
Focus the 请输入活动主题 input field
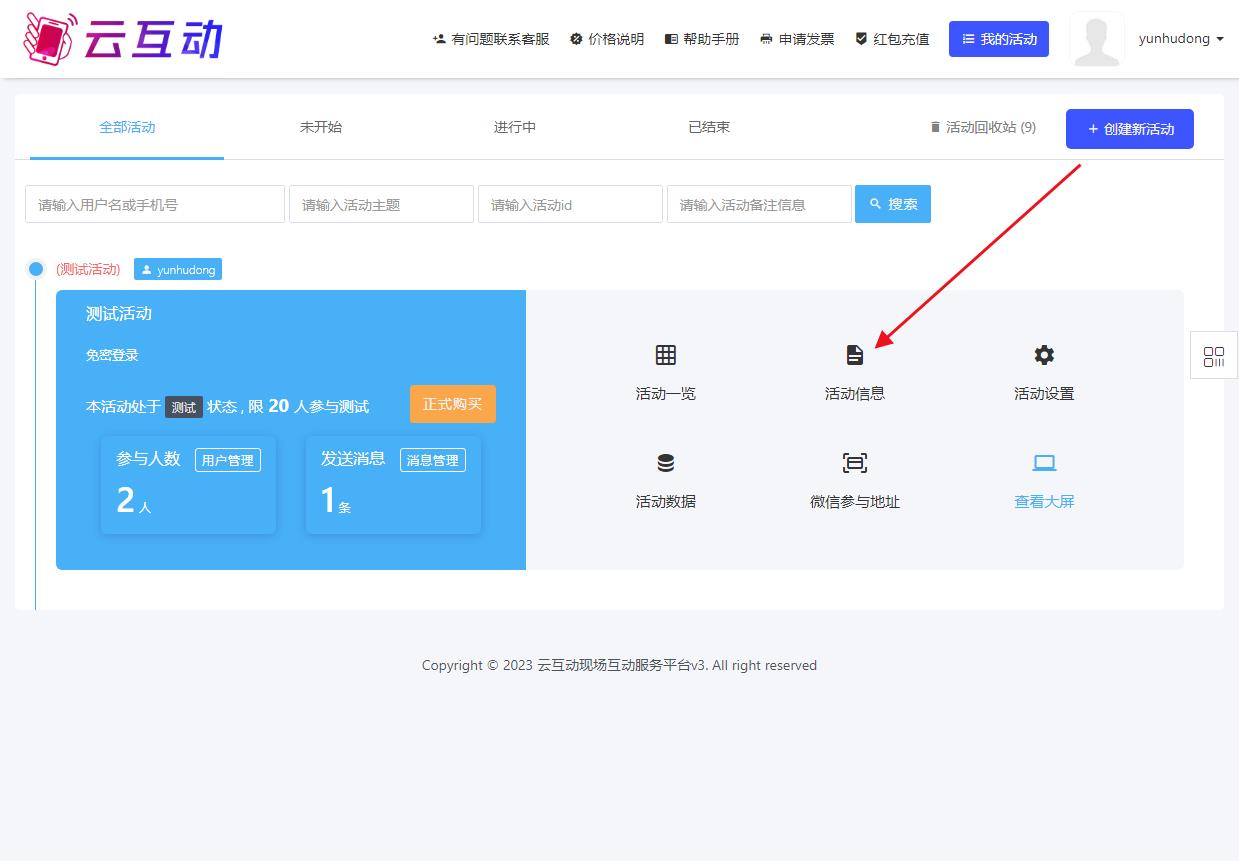(381, 204)
